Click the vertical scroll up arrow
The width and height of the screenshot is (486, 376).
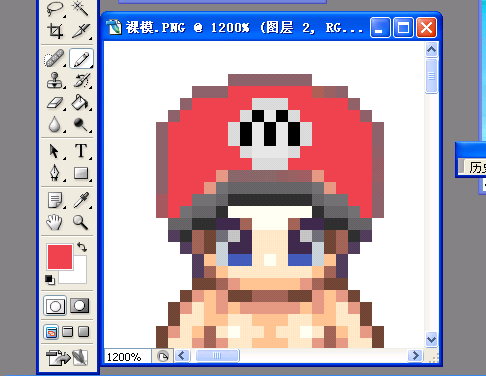[432, 50]
